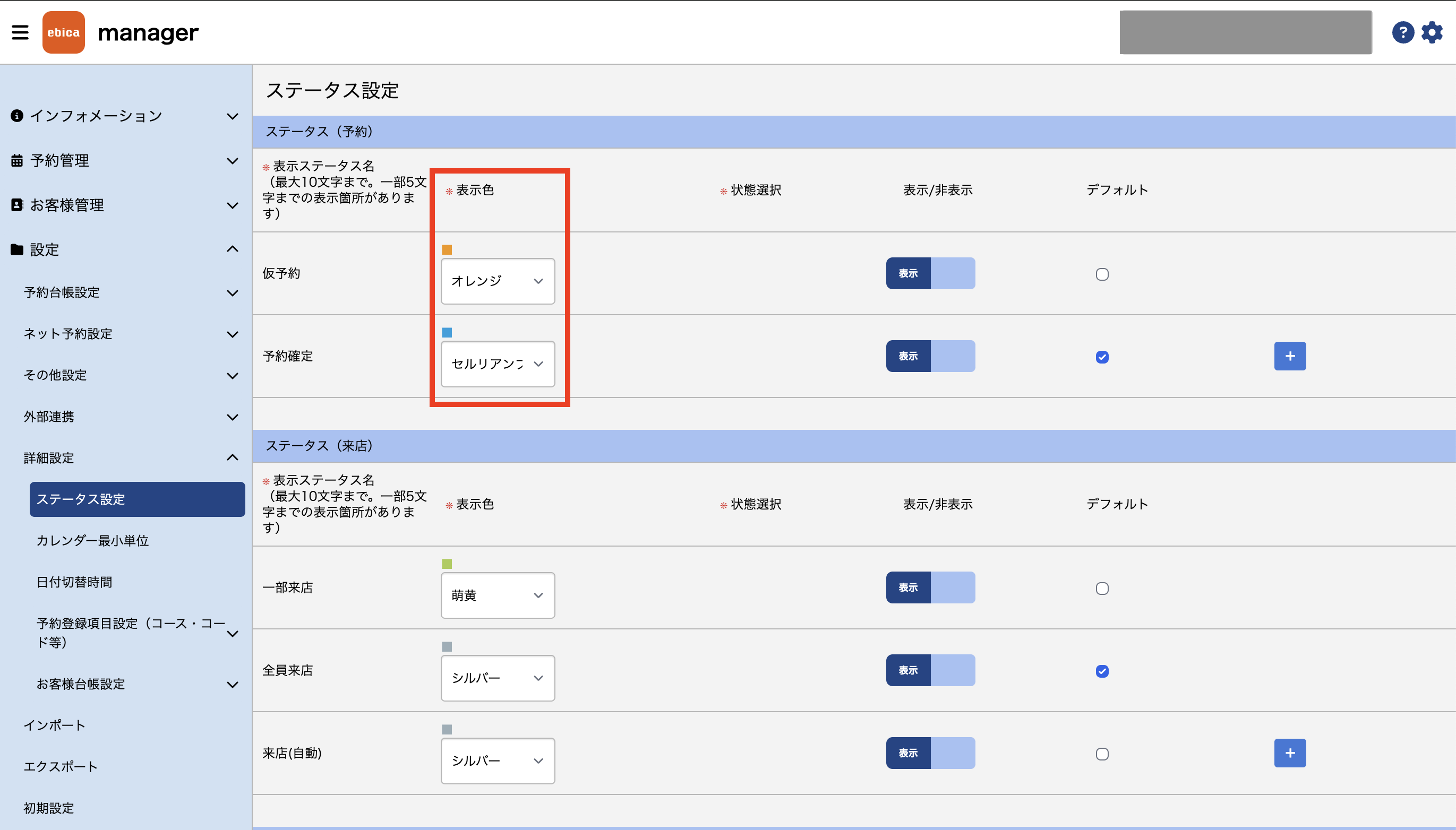Uncheck default checkbox for 全員来店
Screen dimensions: 1456x830
pyautogui.click(x=1102, y=671)
